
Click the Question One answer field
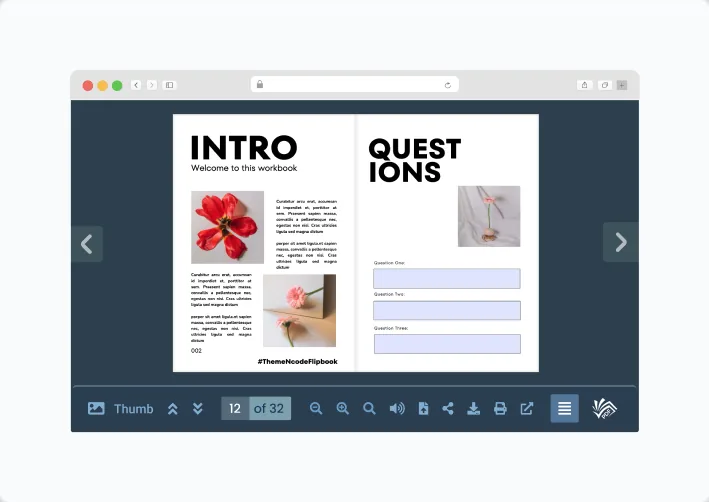447,279
